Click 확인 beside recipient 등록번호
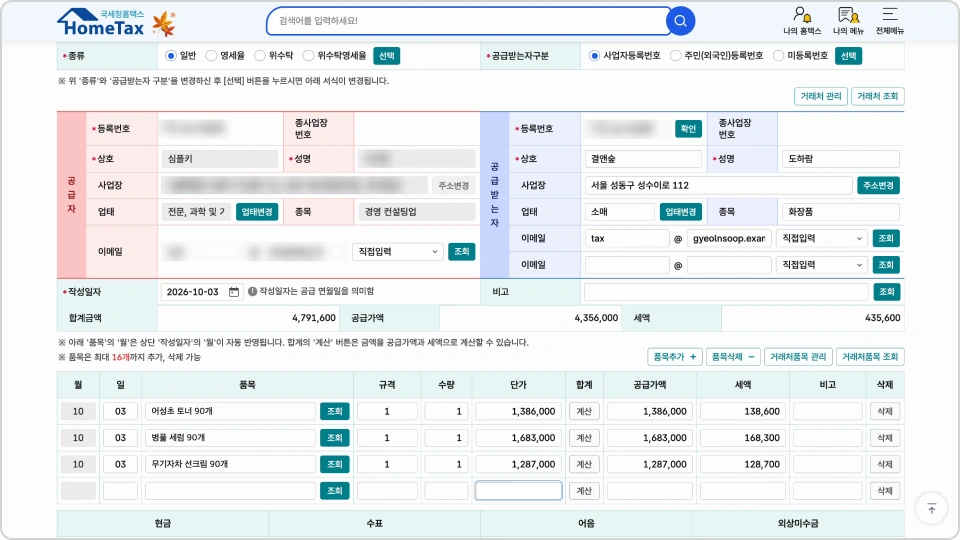Viewport: 960px width, 540px height. click(x=688, y=129)
